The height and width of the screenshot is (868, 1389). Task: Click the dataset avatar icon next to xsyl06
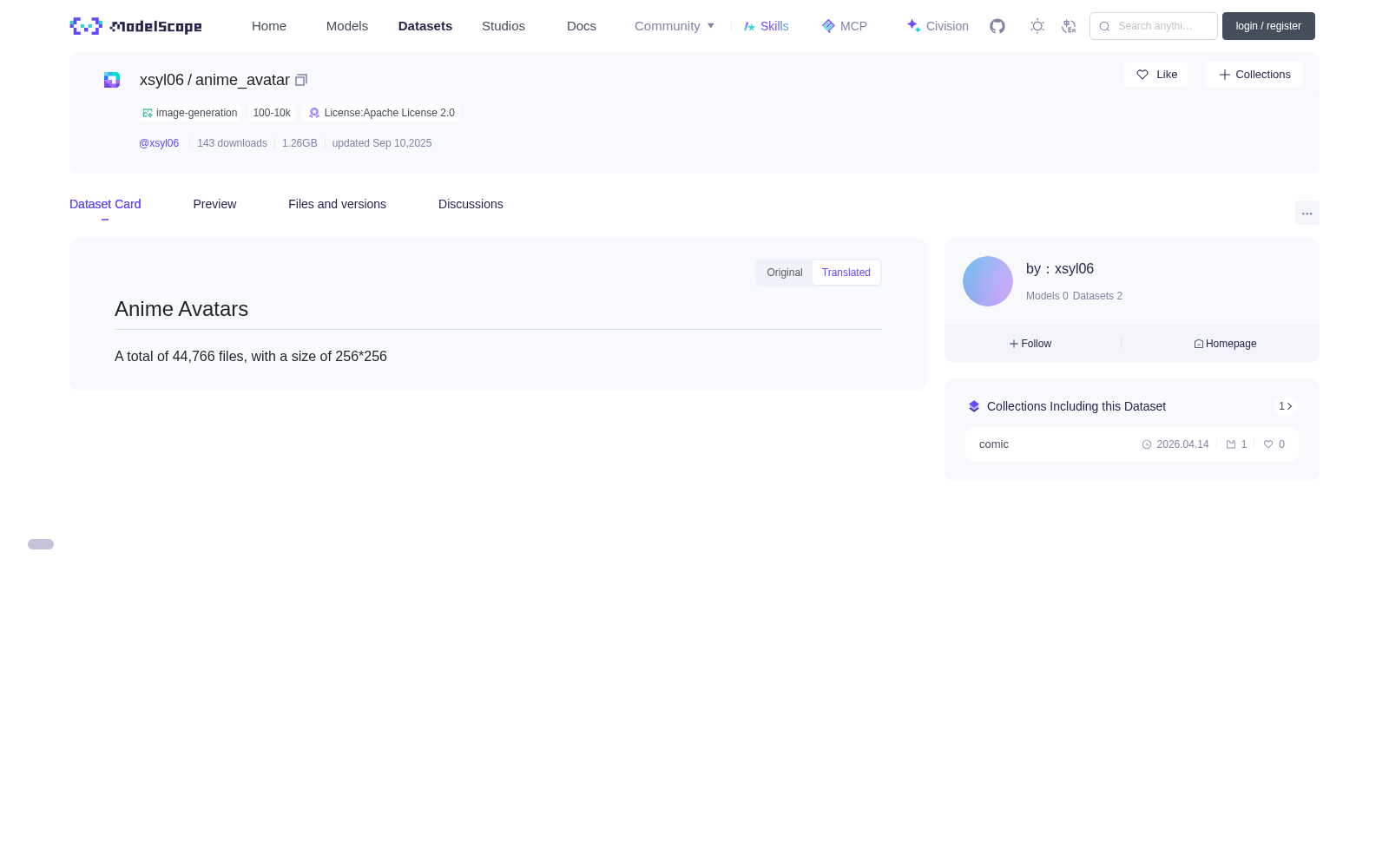pyautogui.click(x=112, y=80)
